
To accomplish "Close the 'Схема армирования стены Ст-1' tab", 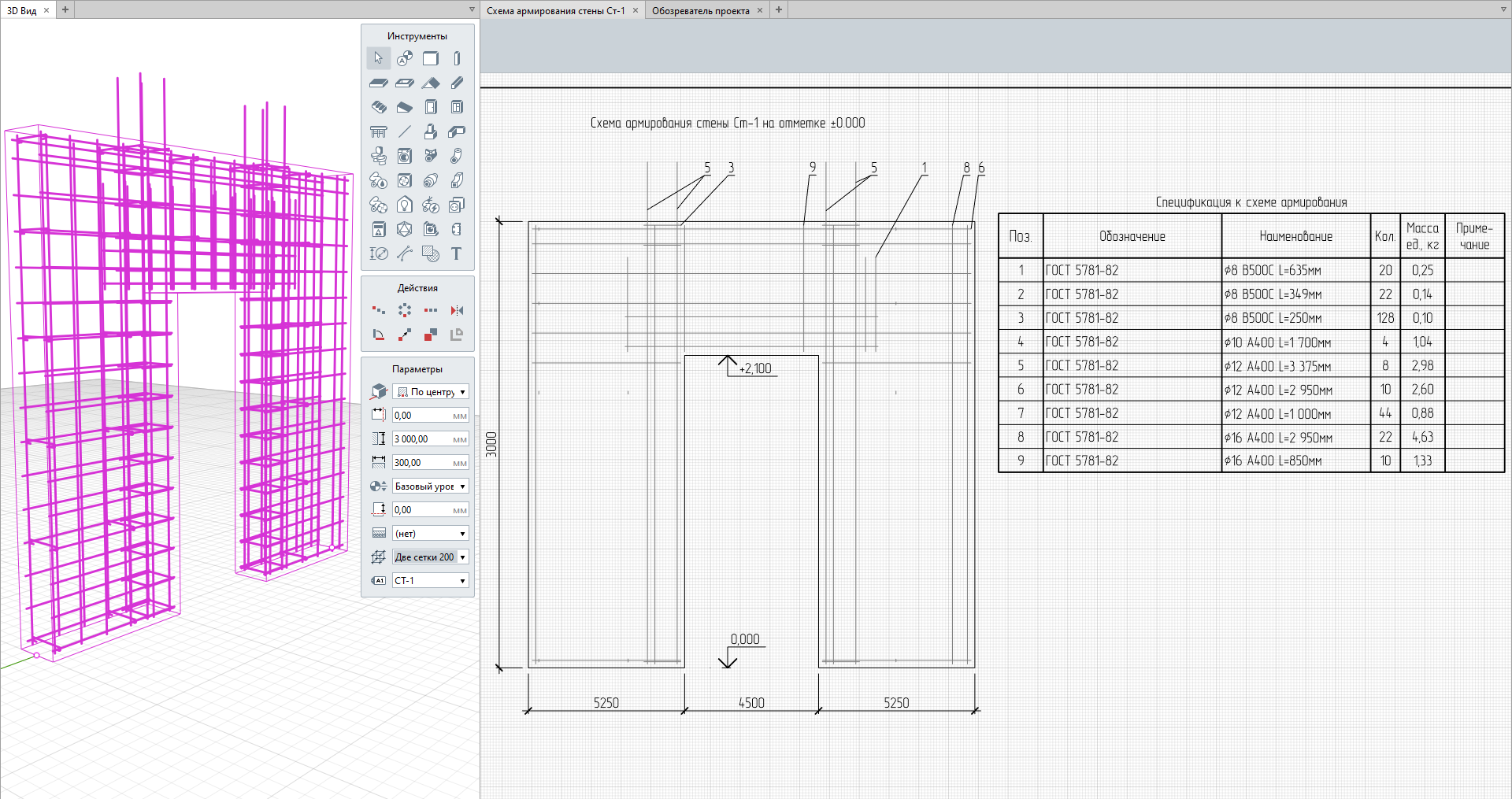I will 636,10.
